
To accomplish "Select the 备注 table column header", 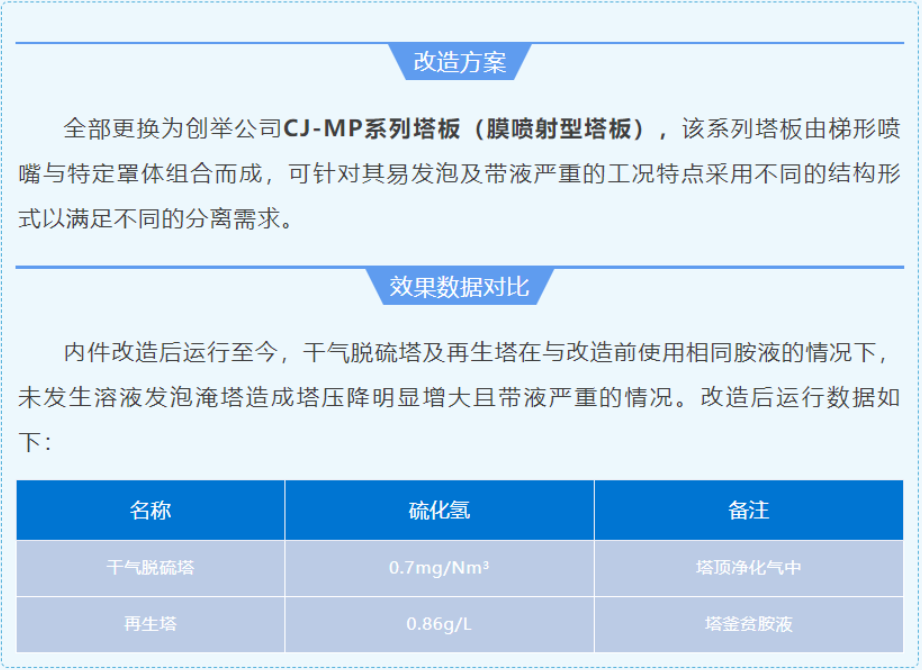I will coord(748,510).
